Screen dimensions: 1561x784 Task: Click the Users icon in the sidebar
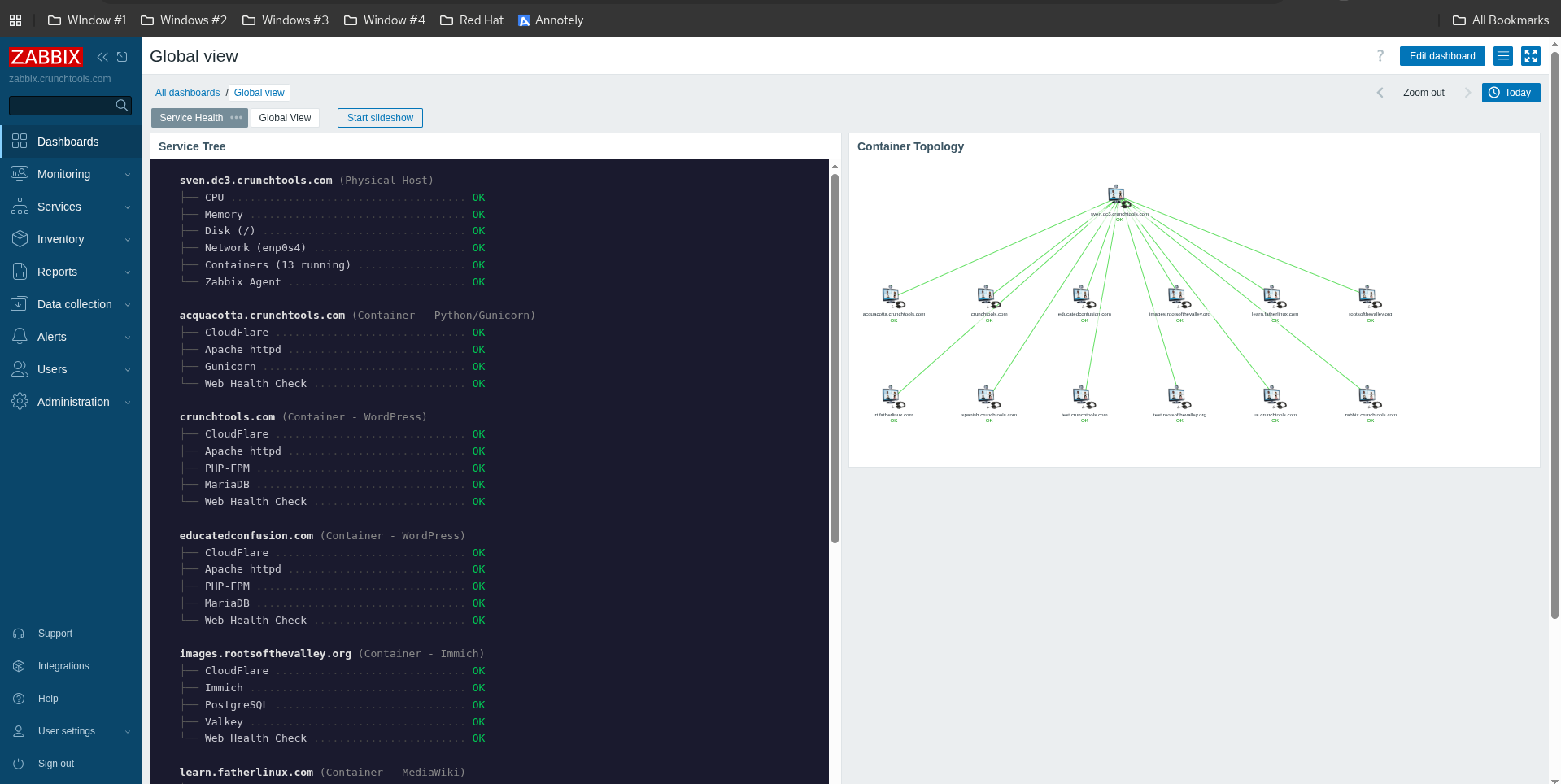pos(20,369)
